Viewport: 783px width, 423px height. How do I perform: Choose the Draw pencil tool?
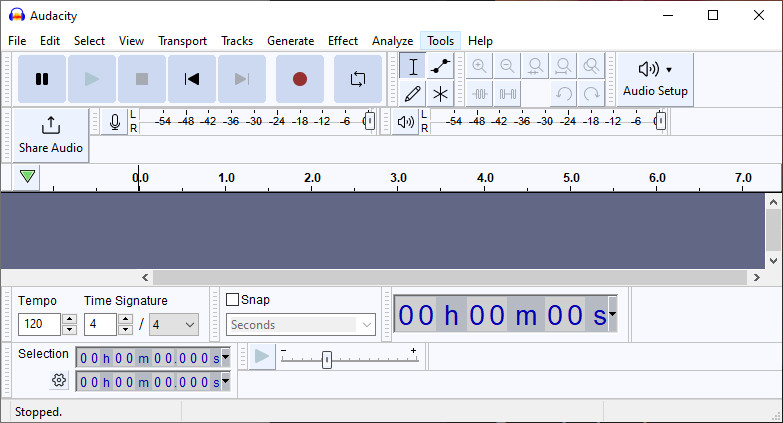coord(412,94)
